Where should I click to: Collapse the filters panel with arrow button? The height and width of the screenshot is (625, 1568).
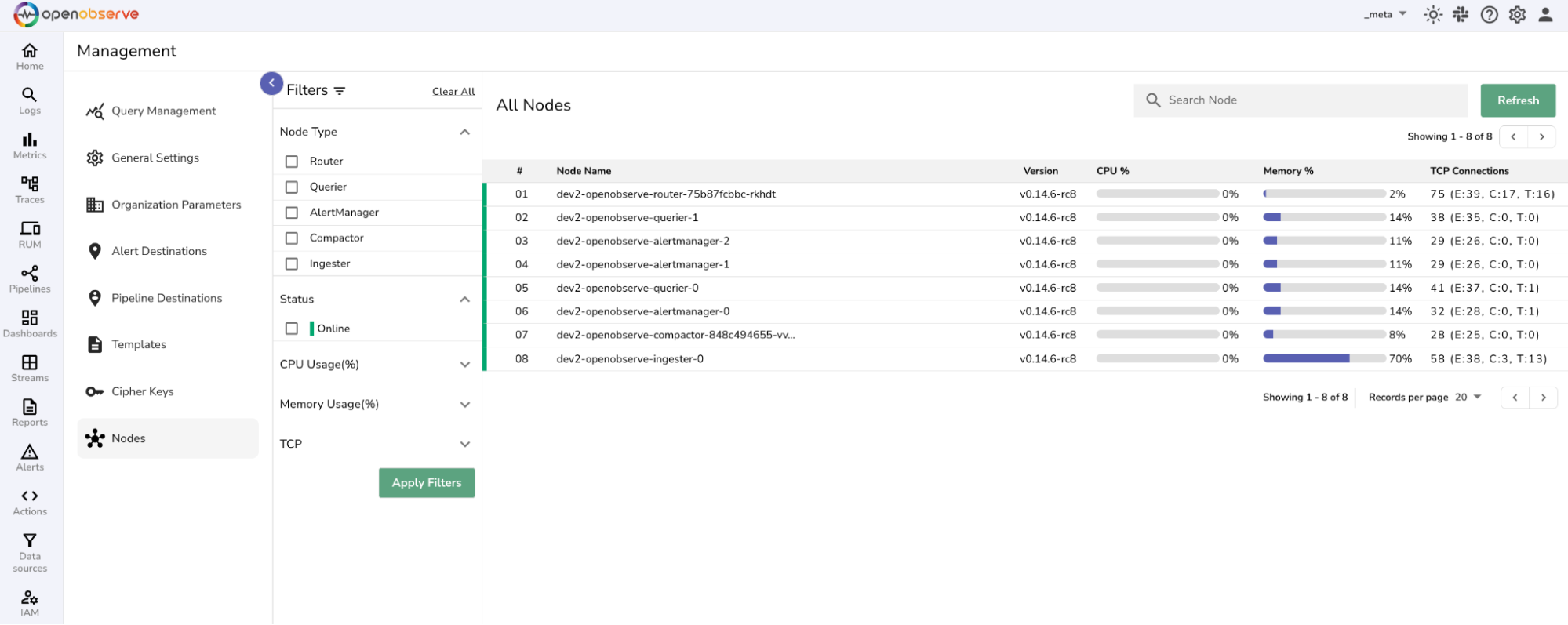point(271,83)
